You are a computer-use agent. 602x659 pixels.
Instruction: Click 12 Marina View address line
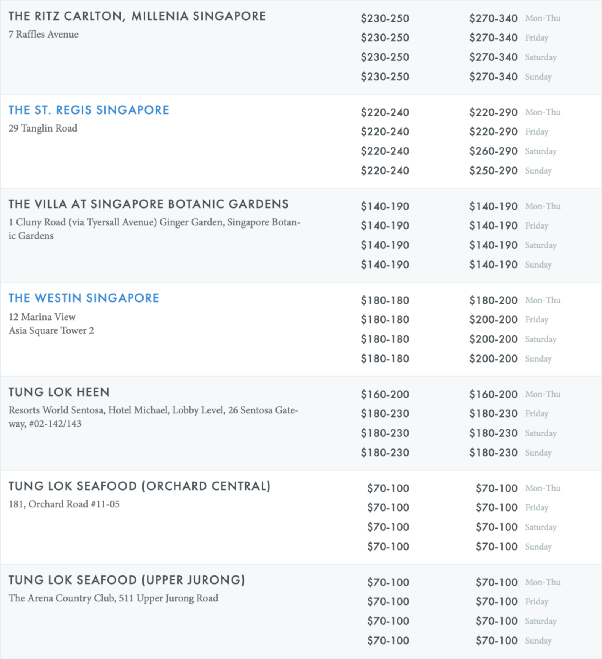coord(42,317)
